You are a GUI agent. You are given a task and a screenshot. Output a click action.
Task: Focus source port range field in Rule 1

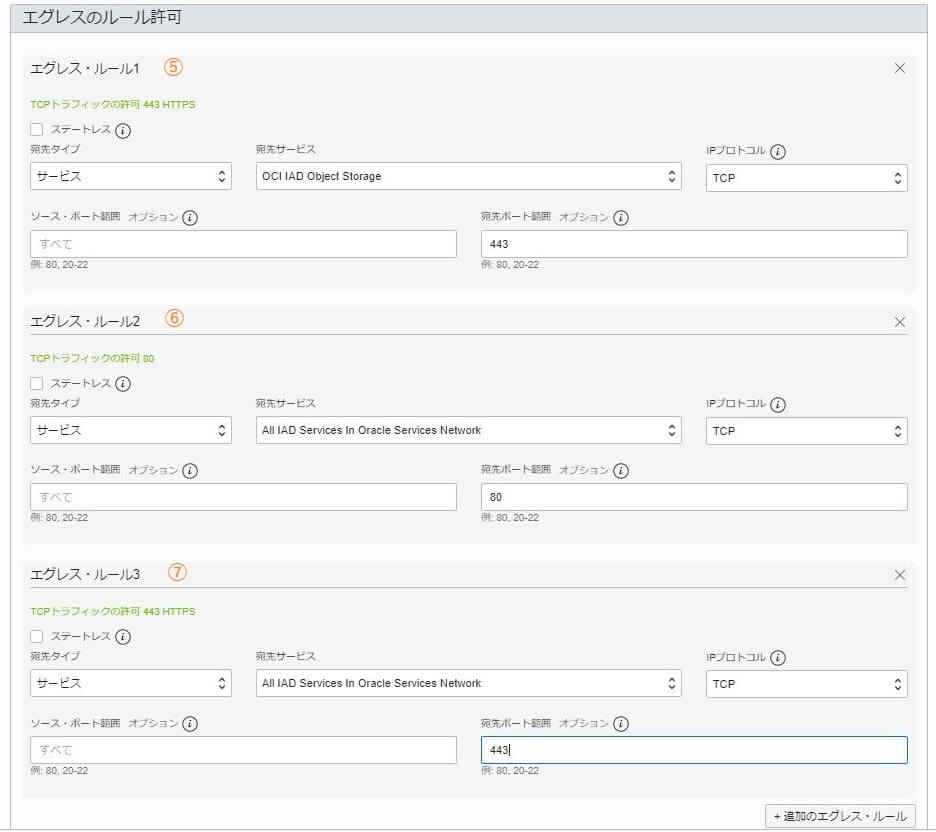243,244
